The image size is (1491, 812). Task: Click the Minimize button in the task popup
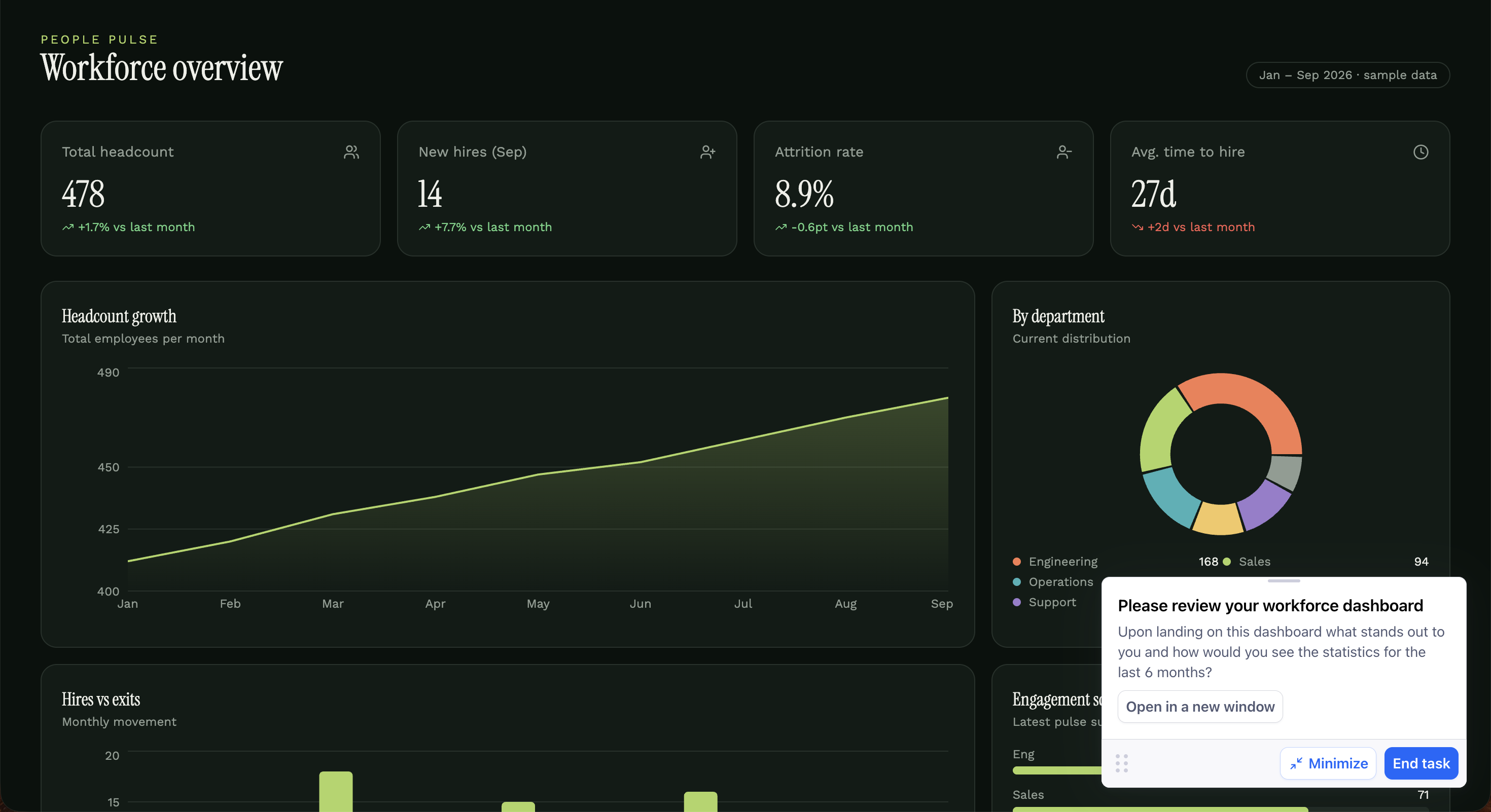point(1328,763)
